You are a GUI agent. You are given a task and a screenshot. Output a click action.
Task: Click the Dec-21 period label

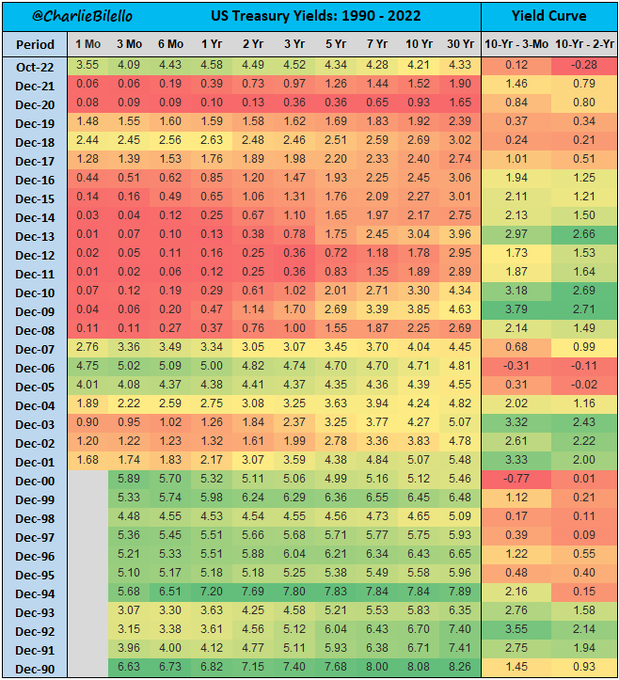[x=35, y=84]
